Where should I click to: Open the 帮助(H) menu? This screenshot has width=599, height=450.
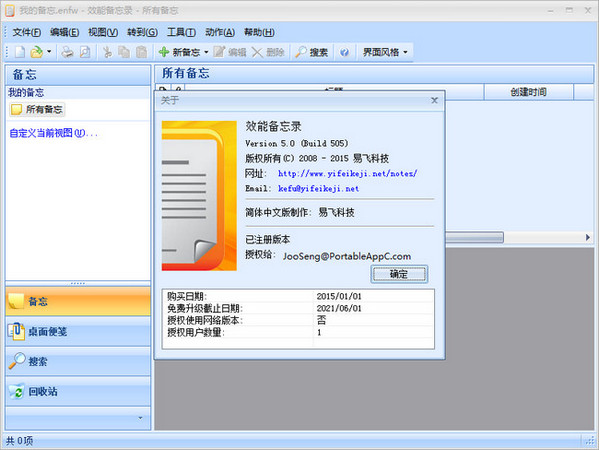point(259,32)
